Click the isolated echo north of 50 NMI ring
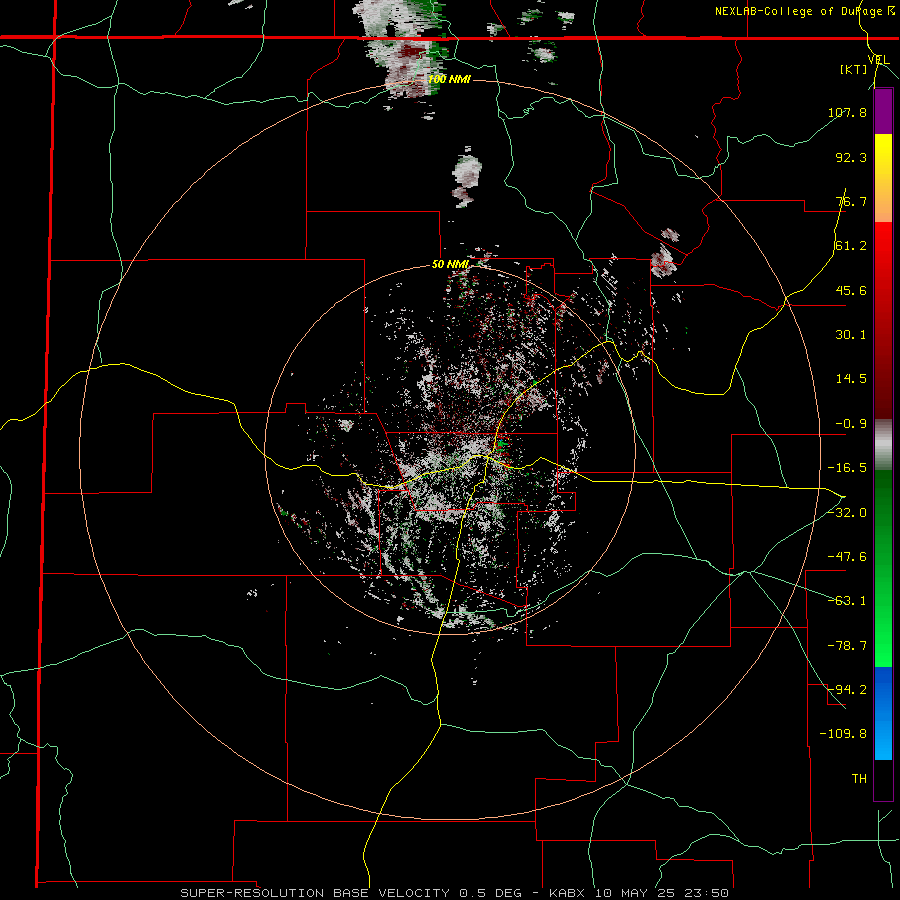Image resolution: width=900 pixels, height=900 pixels. 467,179
